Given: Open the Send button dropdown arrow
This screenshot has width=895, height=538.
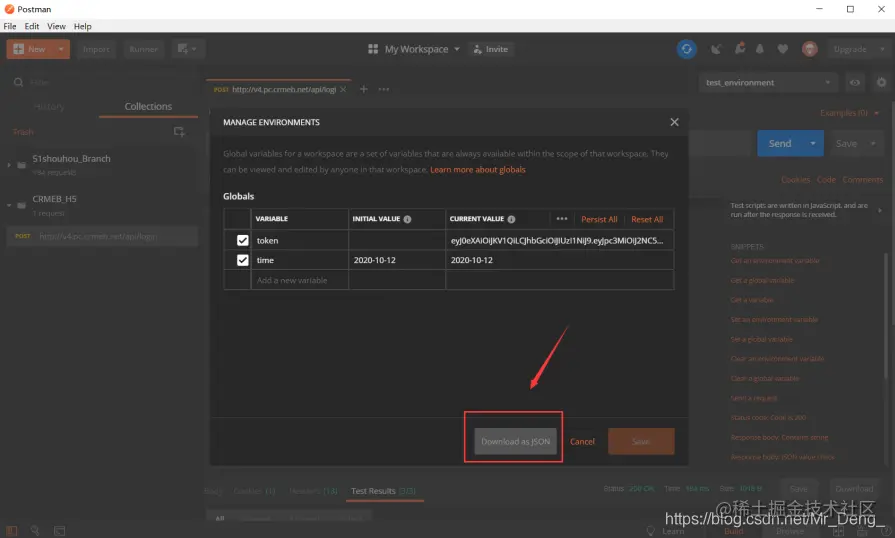Looking at the screenshot, I should [813, 143].
